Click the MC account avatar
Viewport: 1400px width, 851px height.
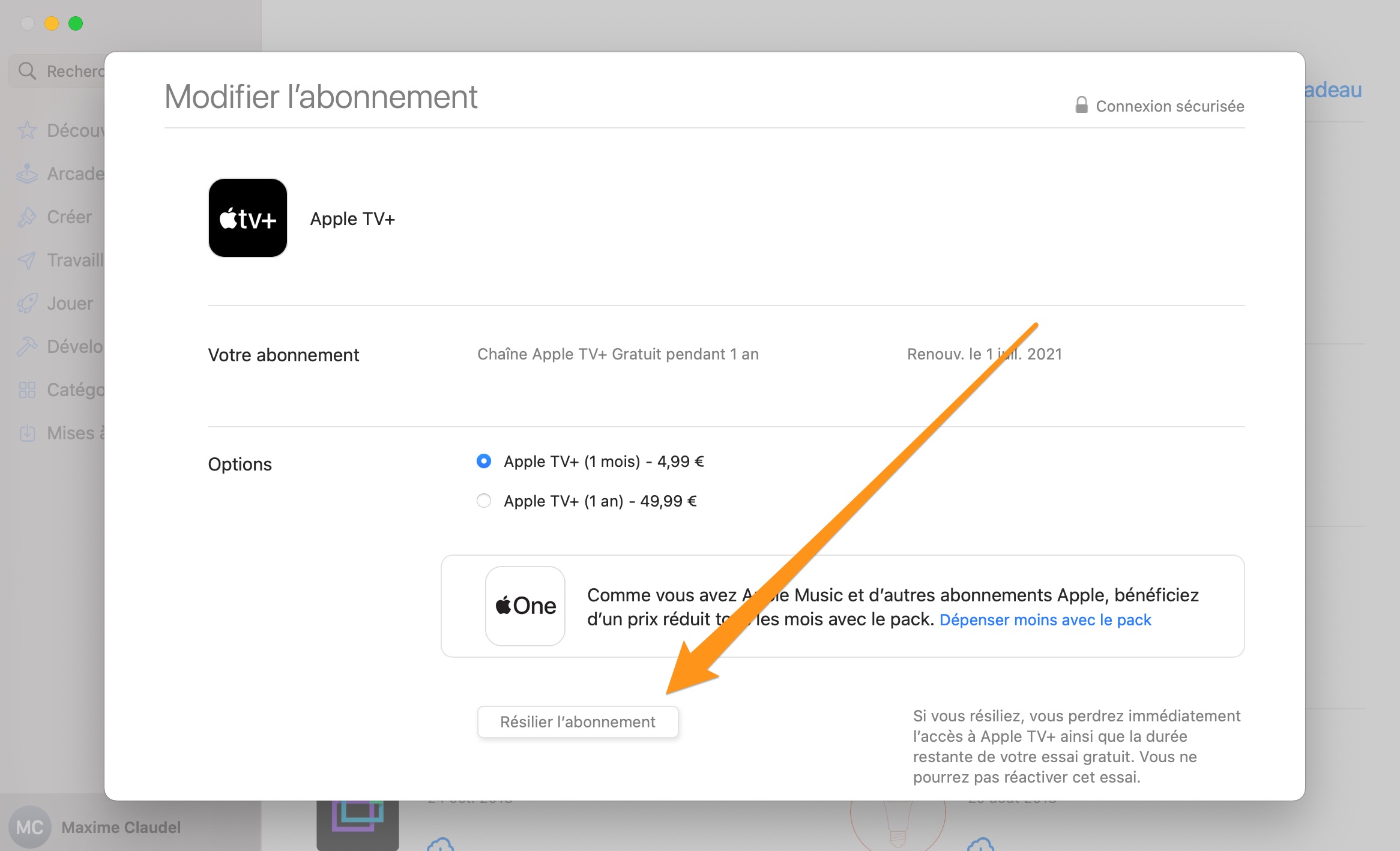[29, 827]
